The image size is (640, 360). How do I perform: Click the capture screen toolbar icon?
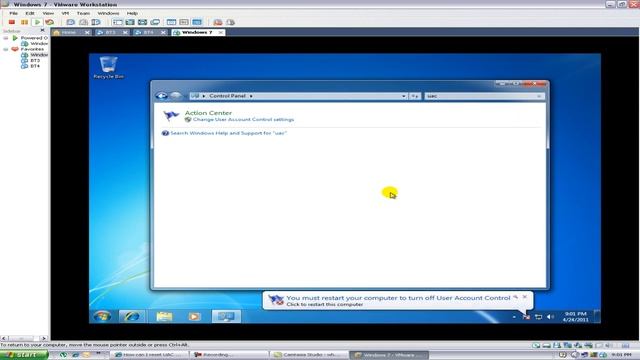click(218, 22)
